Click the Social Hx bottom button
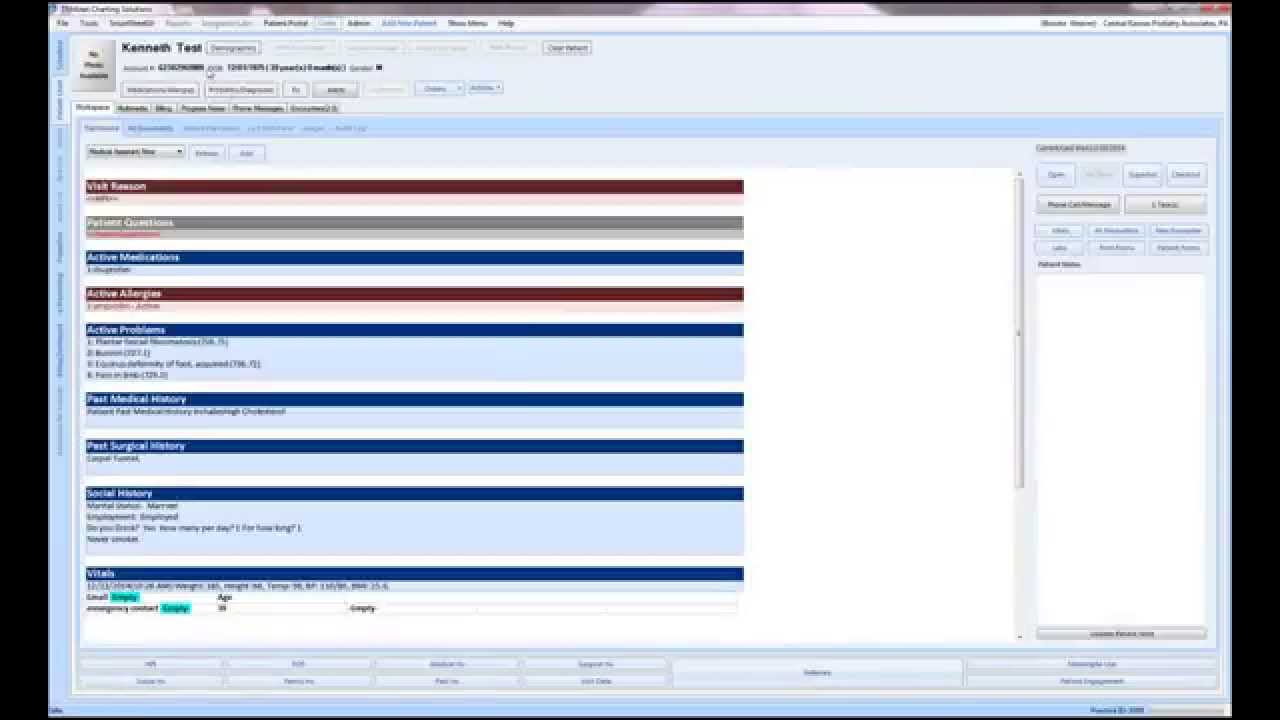 click(151, 681)
